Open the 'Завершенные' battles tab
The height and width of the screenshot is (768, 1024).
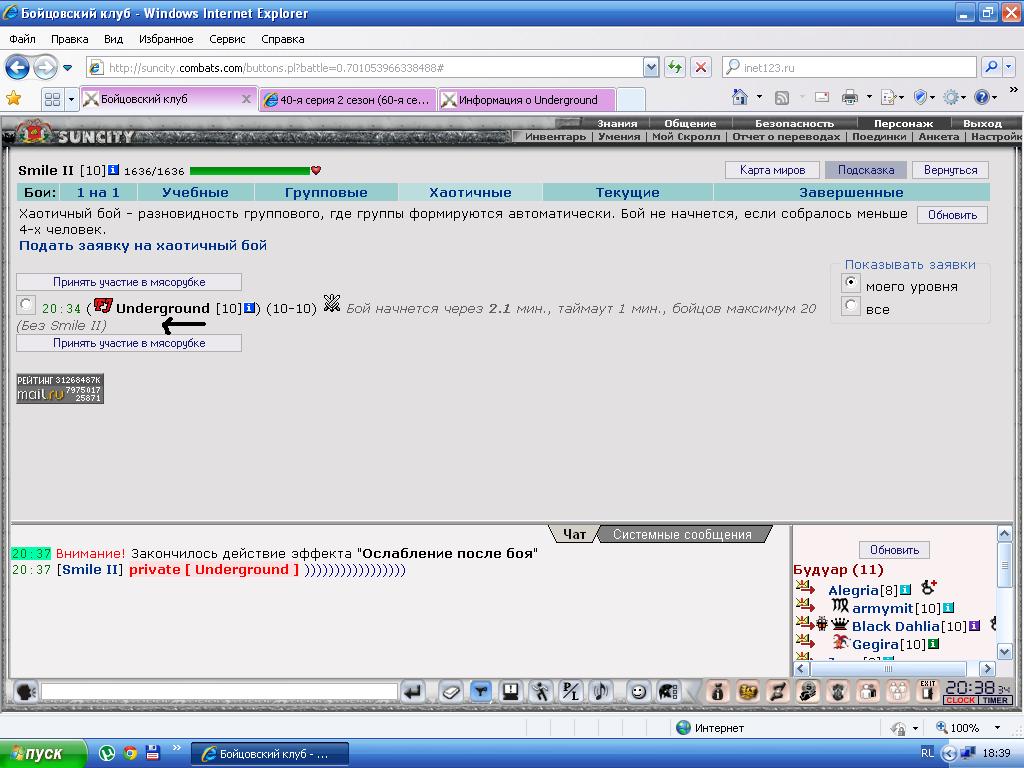(851, 192)
